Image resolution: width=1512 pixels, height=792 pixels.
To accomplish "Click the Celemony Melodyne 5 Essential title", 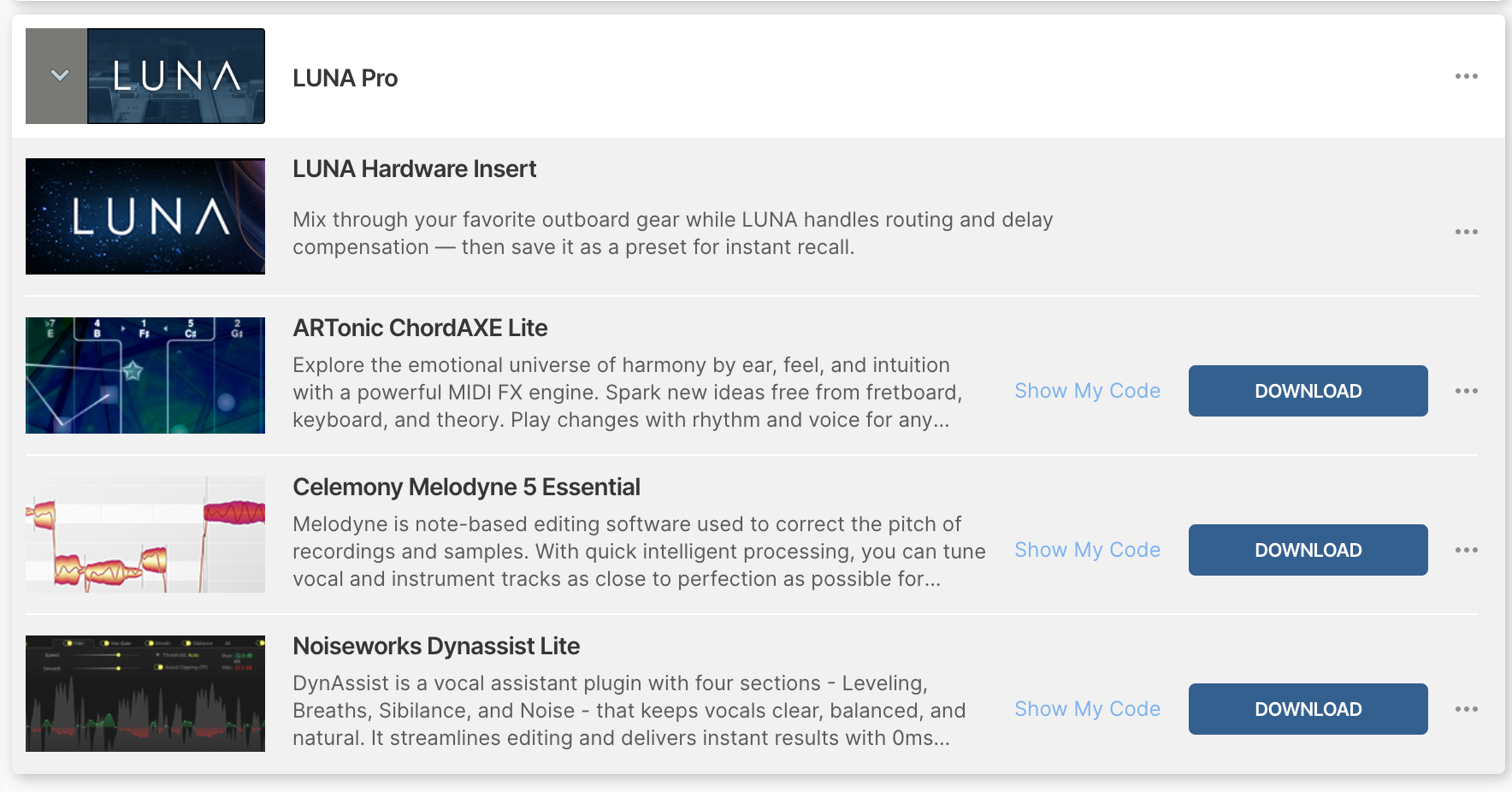I will pos(466,487).
